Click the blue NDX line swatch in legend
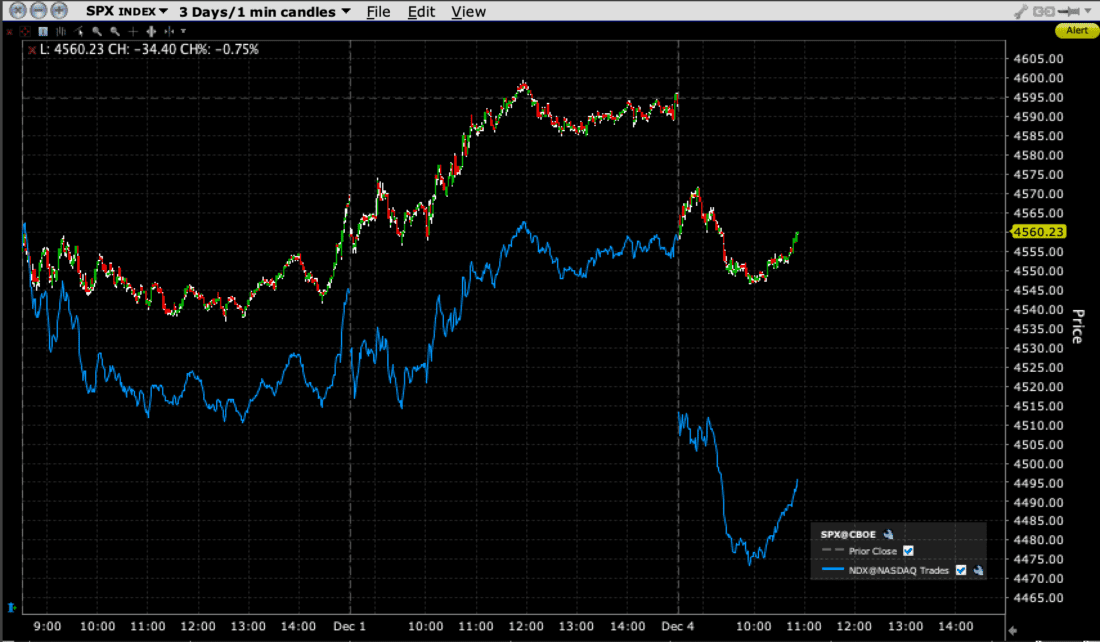 tap(832, 570)
